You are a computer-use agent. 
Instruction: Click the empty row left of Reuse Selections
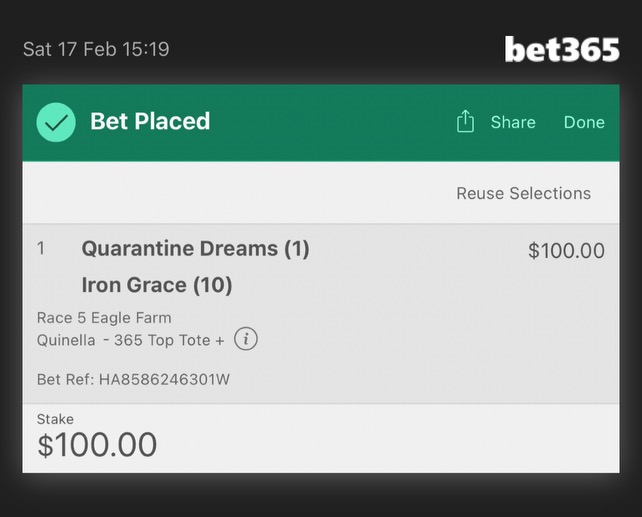[237, 193]
